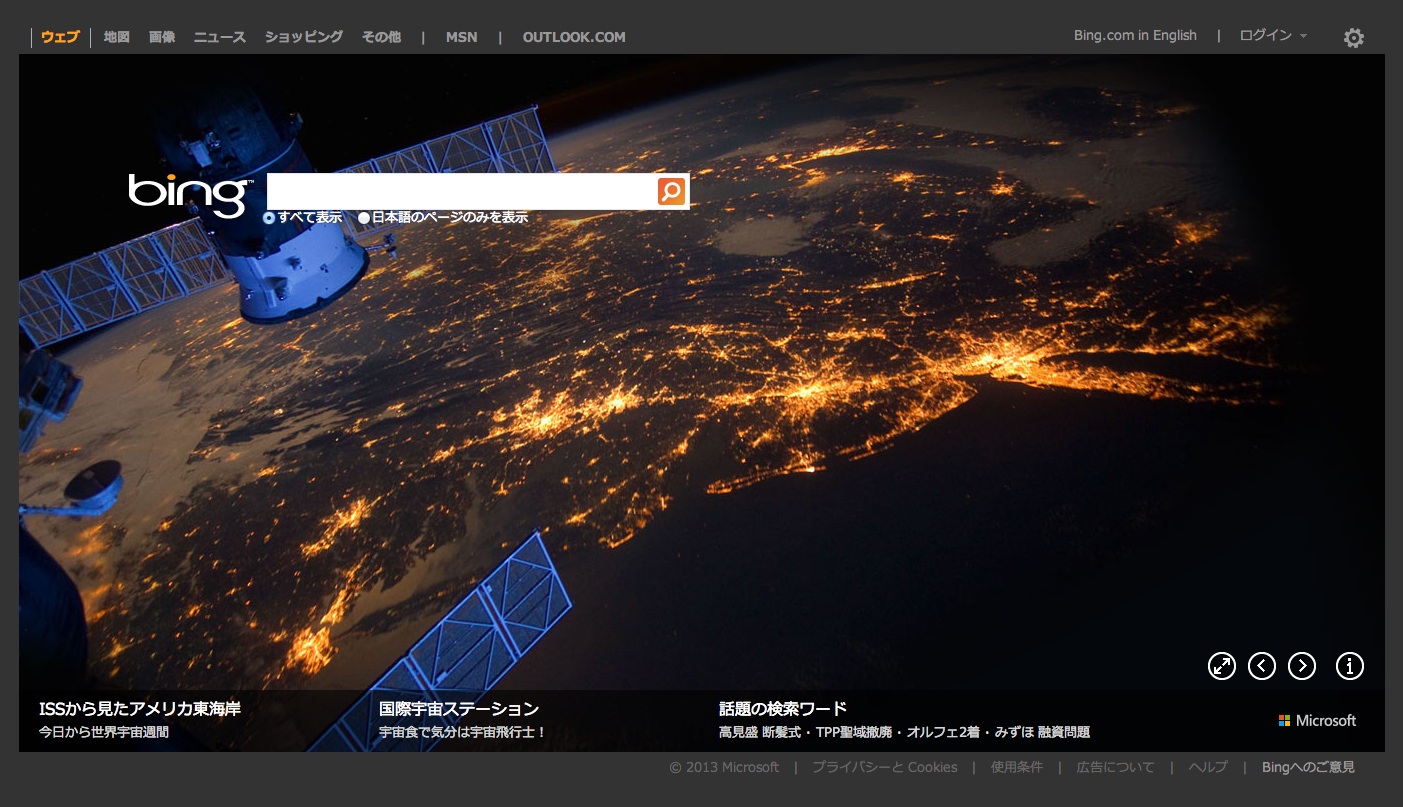Open the image info icon
This screenshot has height=807, width=1403.
coord(1350,666)
